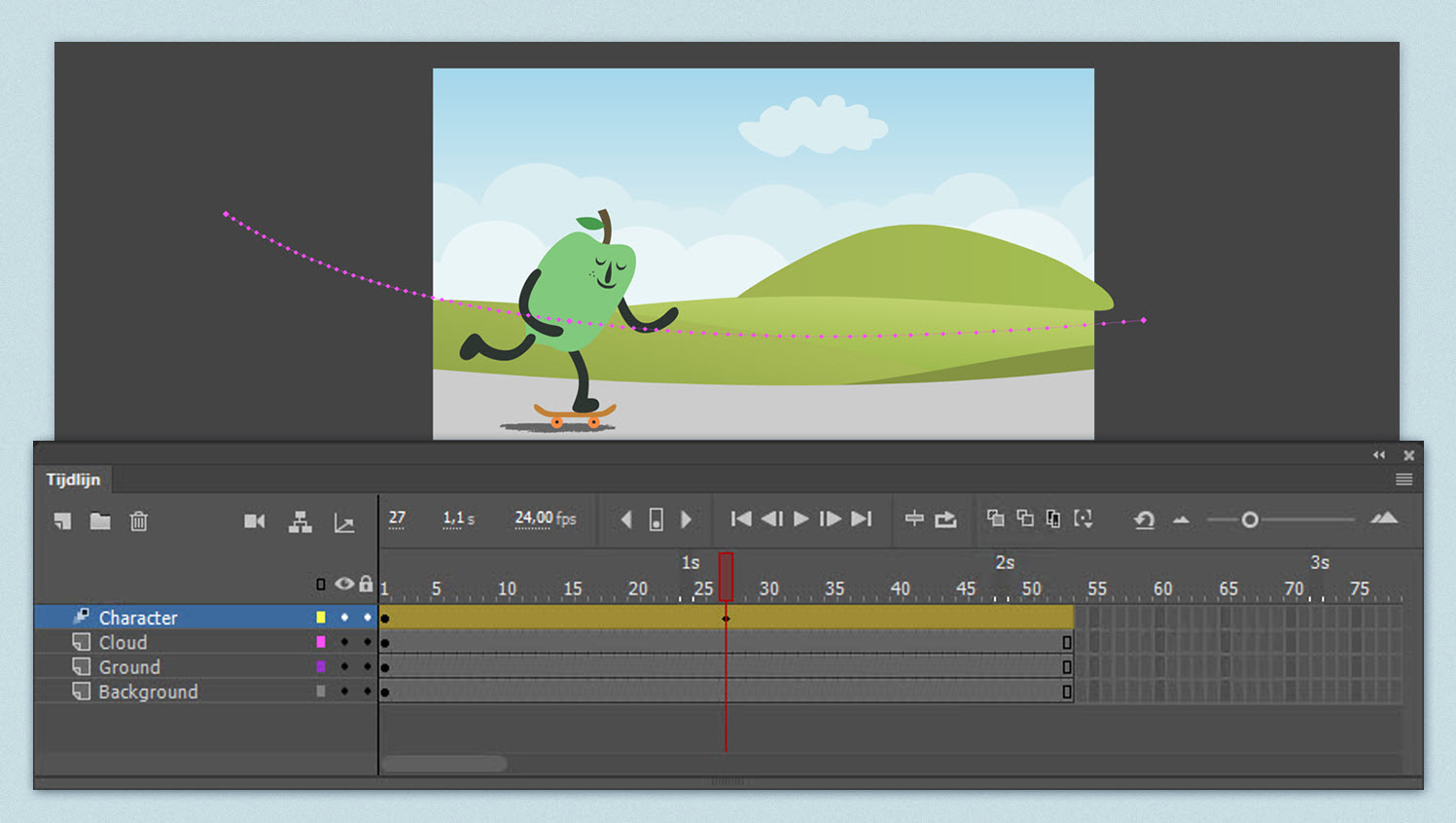Reset timeline zoom to default level

click(x=1144, y=520)
